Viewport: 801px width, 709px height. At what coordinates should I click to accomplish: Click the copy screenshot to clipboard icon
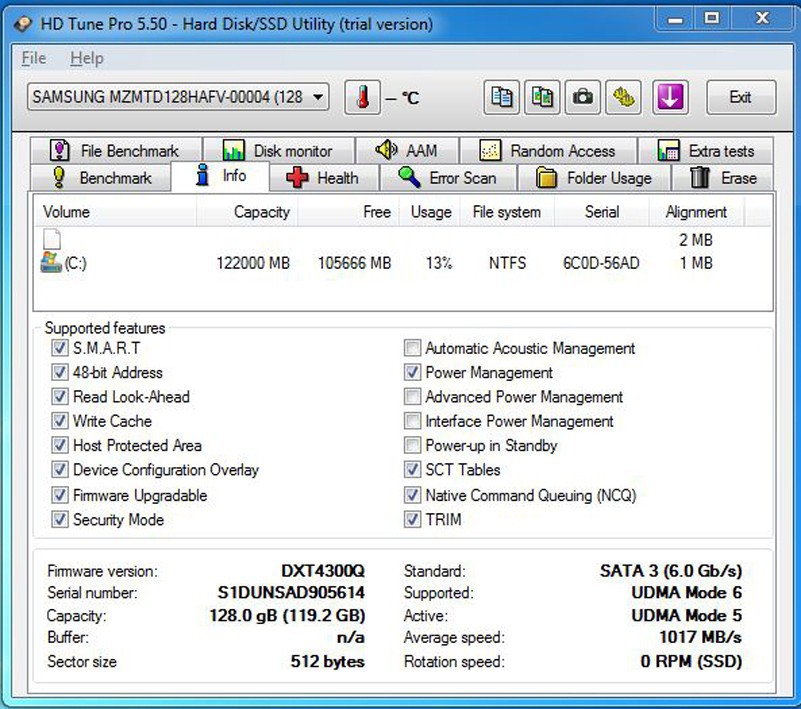(x=542, y=97)
